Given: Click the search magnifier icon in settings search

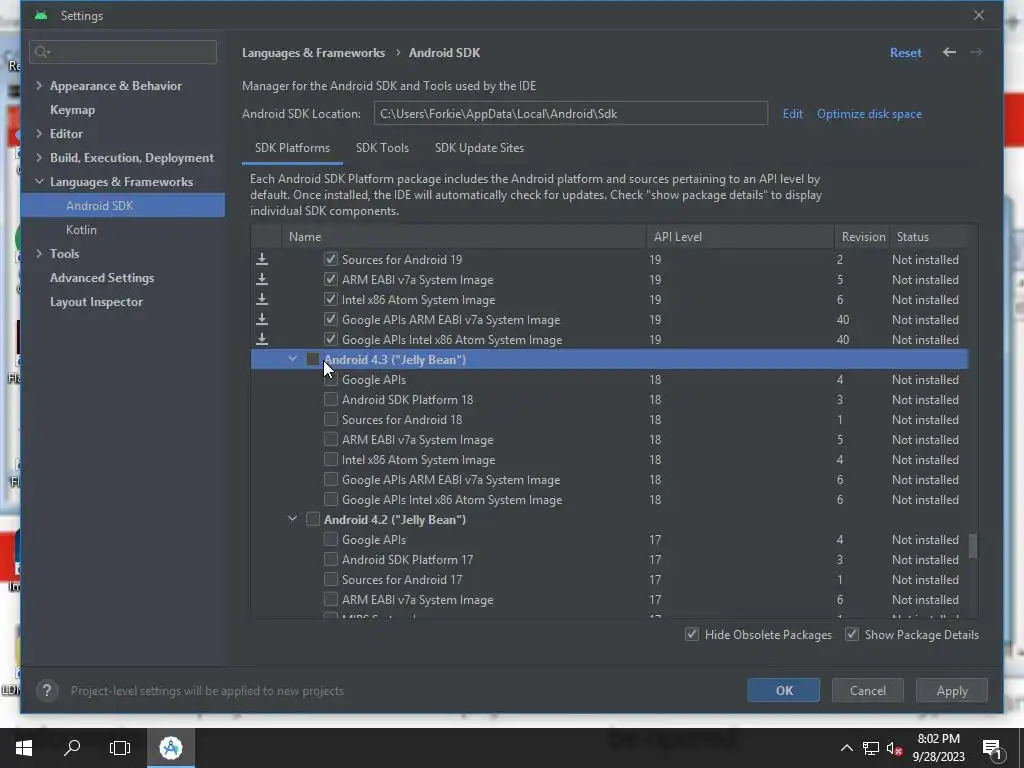Looking at the screenshot, I should click(42, 52).
